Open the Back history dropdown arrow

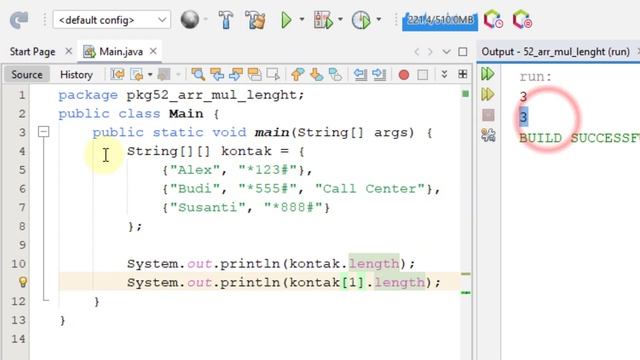150,75
